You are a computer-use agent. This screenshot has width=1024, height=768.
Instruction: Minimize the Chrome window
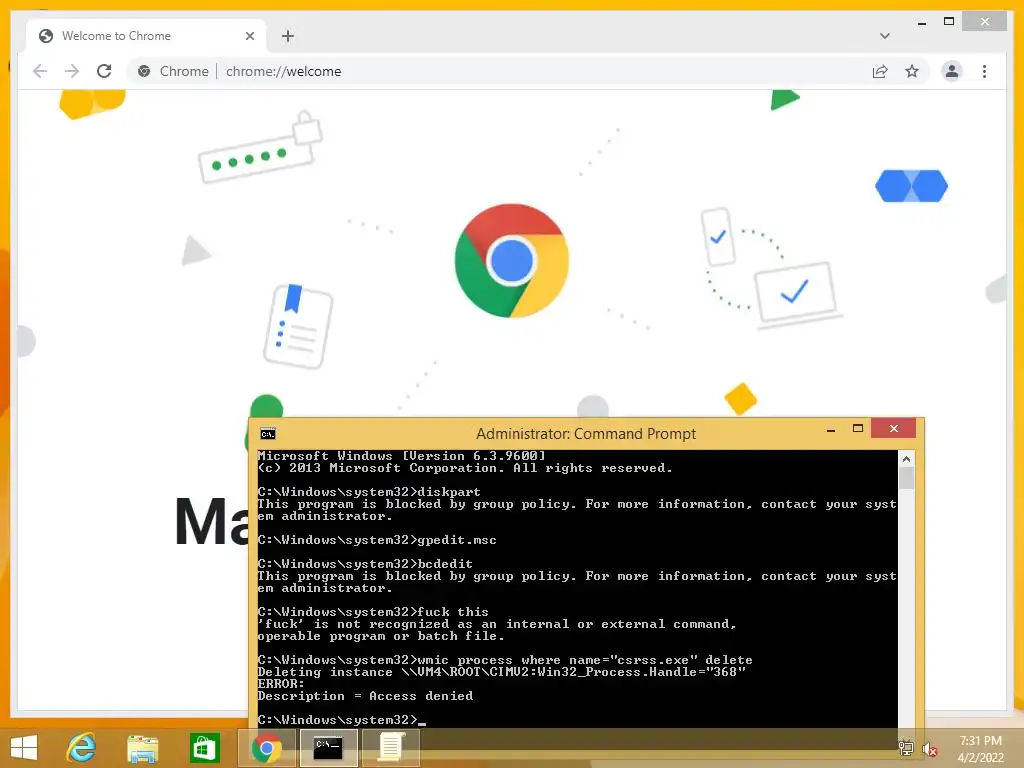tap(921, 22)
